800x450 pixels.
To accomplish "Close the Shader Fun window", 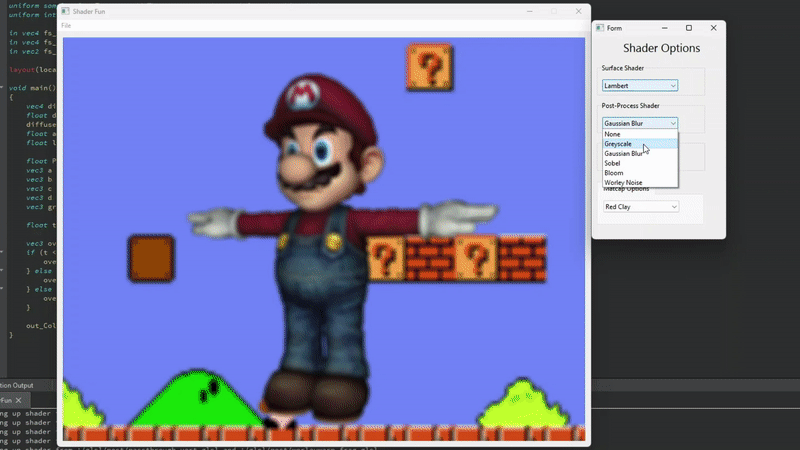I will pyautogui.click(x=579, y=11).
